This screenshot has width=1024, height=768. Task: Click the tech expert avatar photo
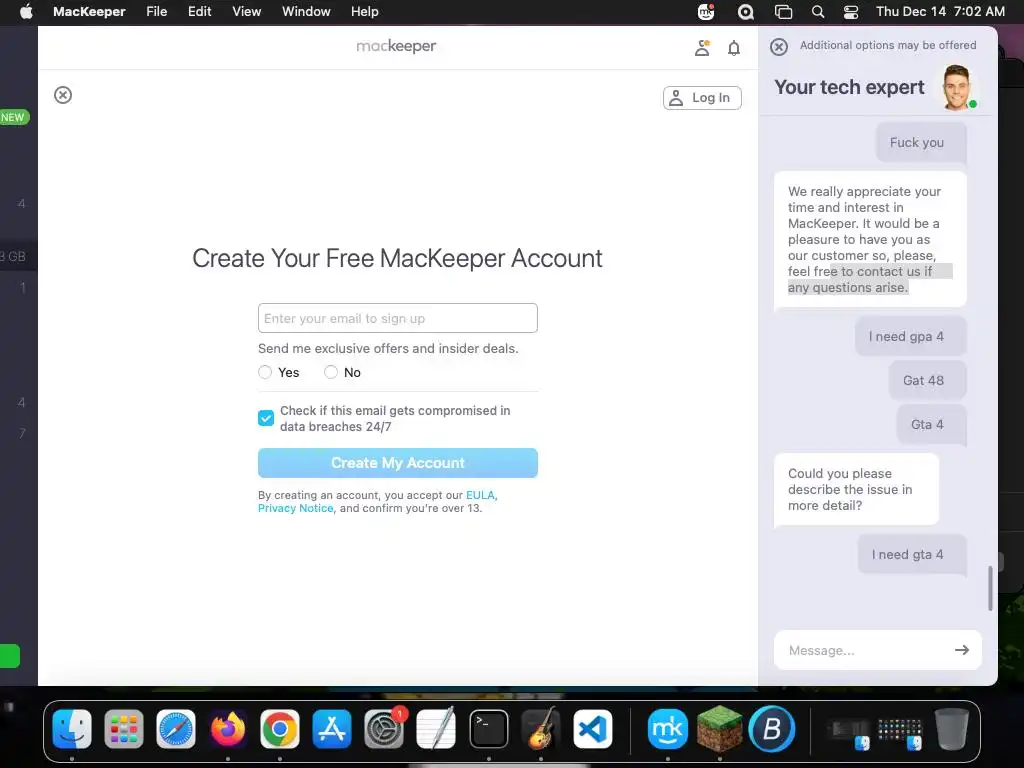(x=957, y=88)
